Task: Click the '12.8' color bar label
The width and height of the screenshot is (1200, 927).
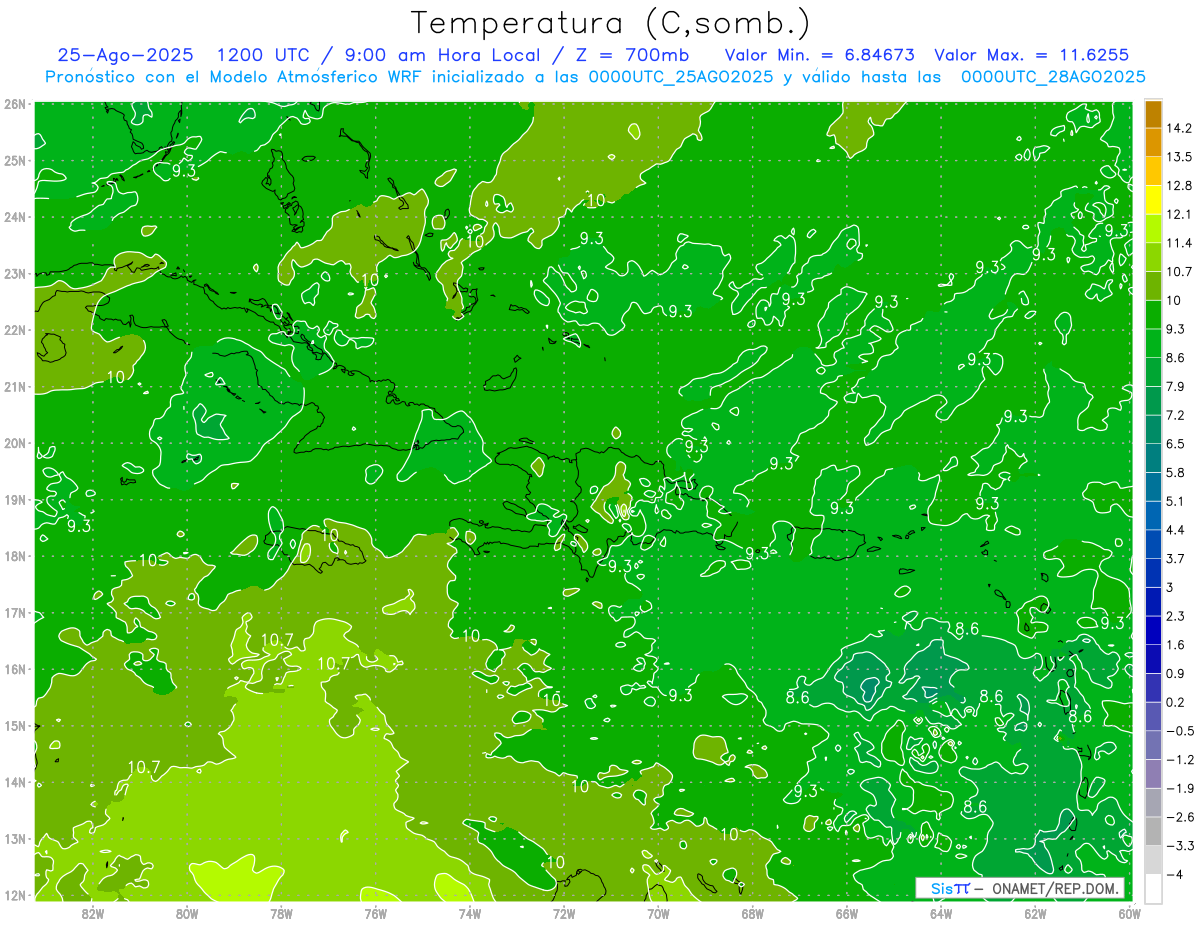Action: click(1177, 186)
